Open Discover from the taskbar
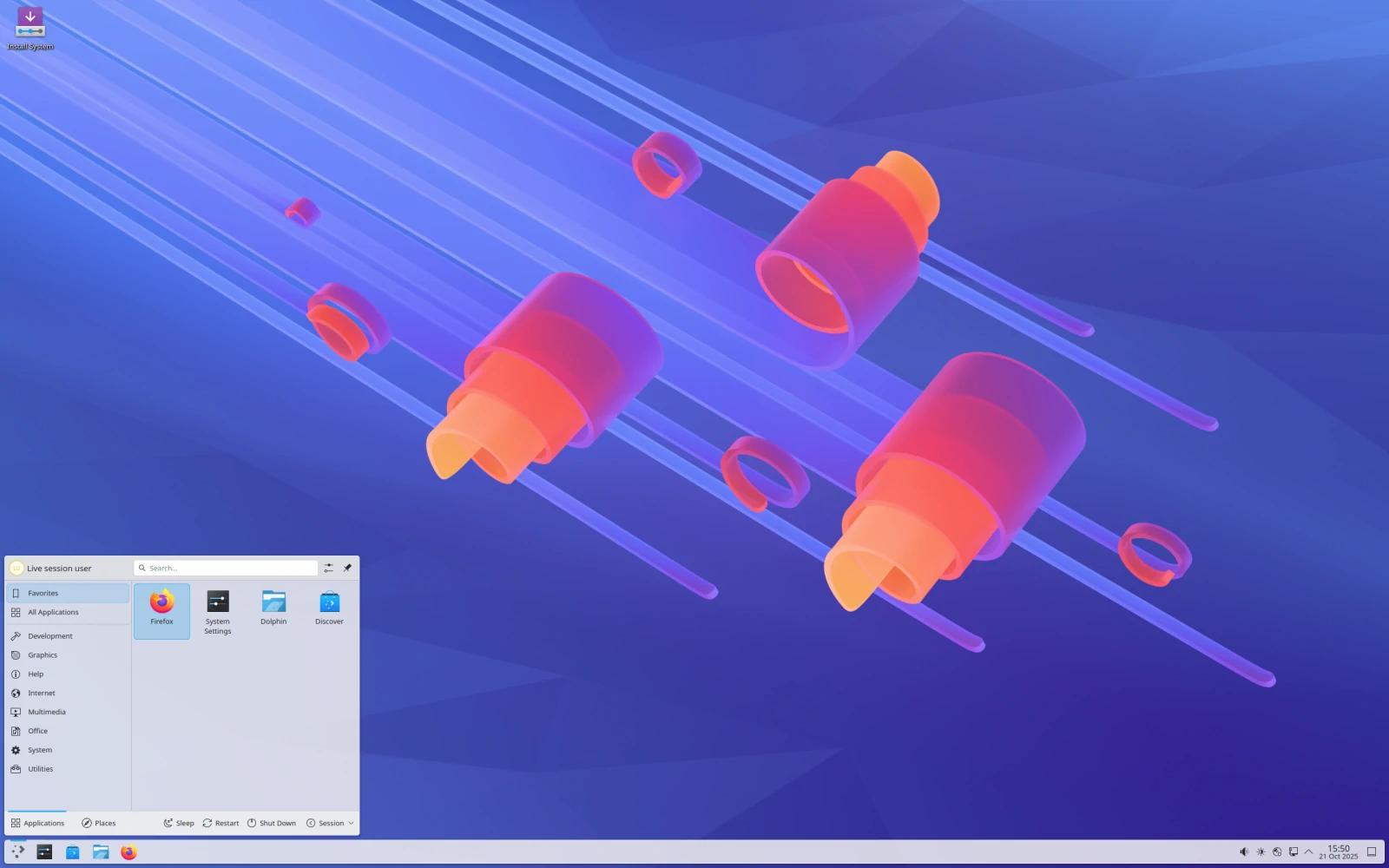1389x868 pixels. 73,853
